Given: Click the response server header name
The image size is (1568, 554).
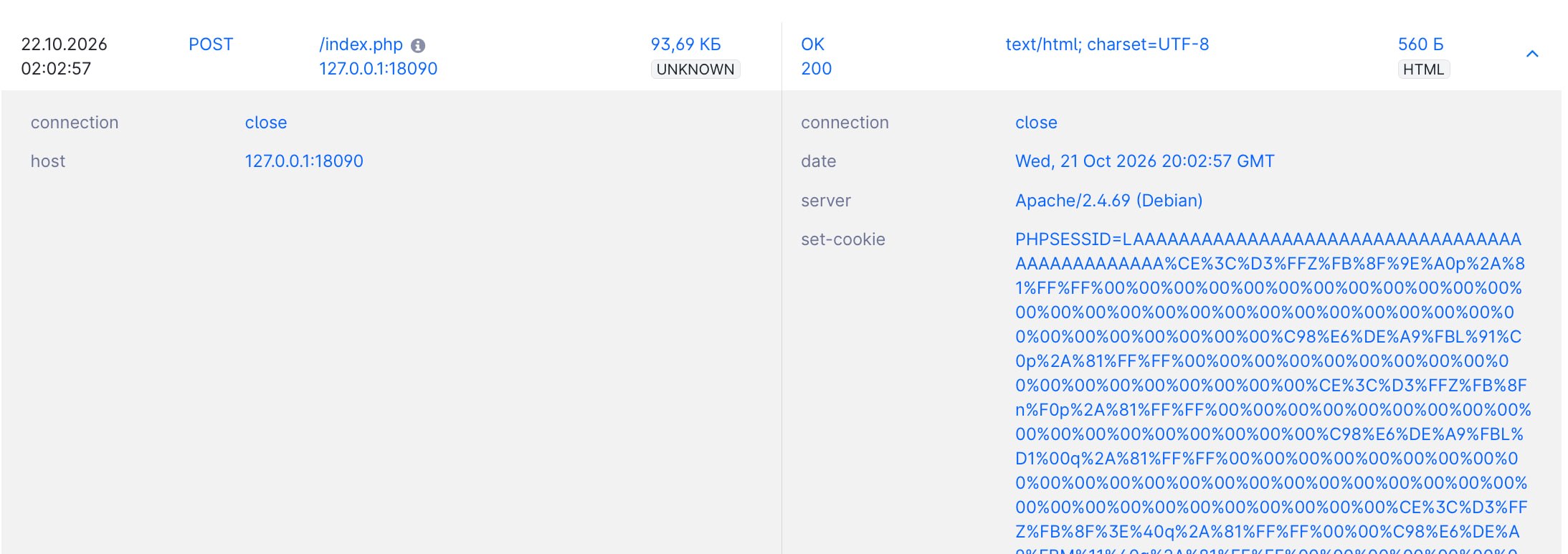Looking at the screenshot, I should click(826, 201).
